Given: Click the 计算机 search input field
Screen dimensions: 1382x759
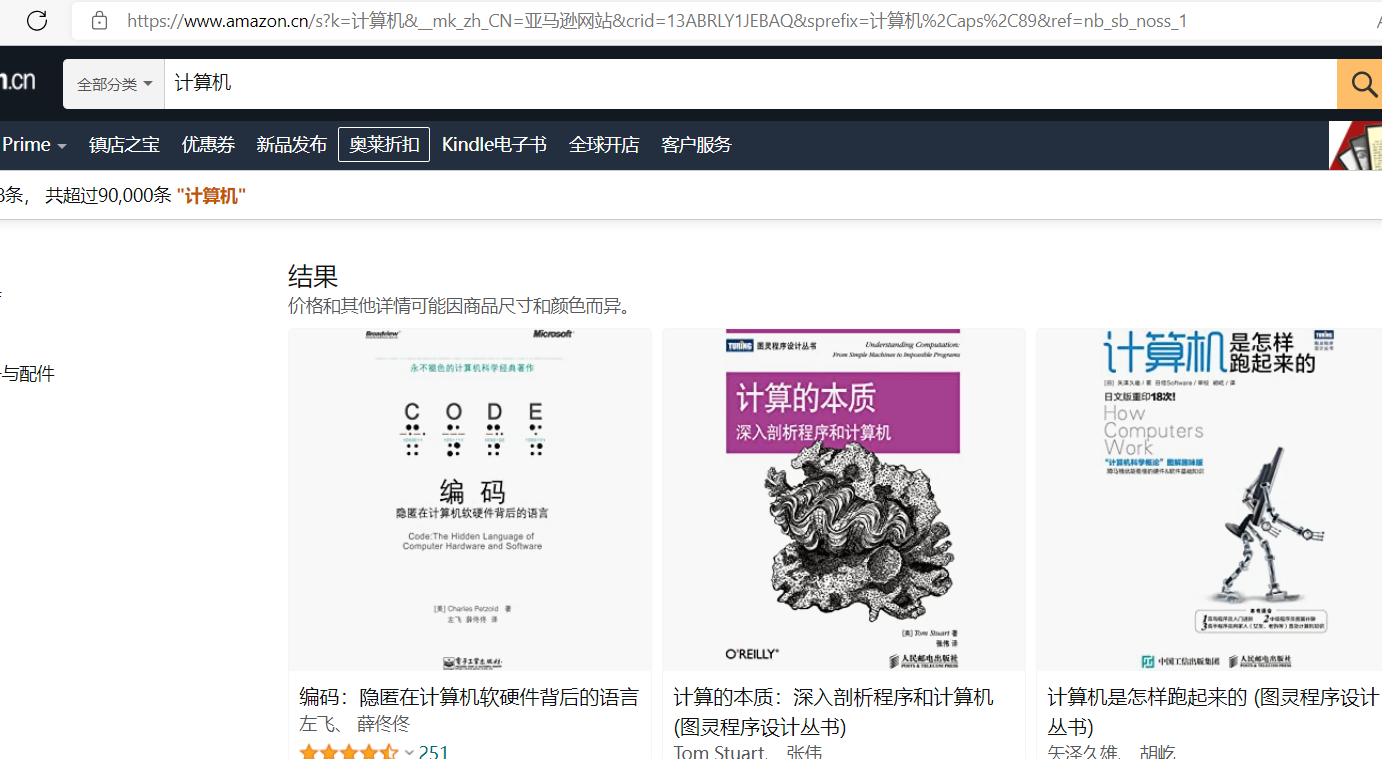Looking at the screenshot, I should (x=750, y=84).
